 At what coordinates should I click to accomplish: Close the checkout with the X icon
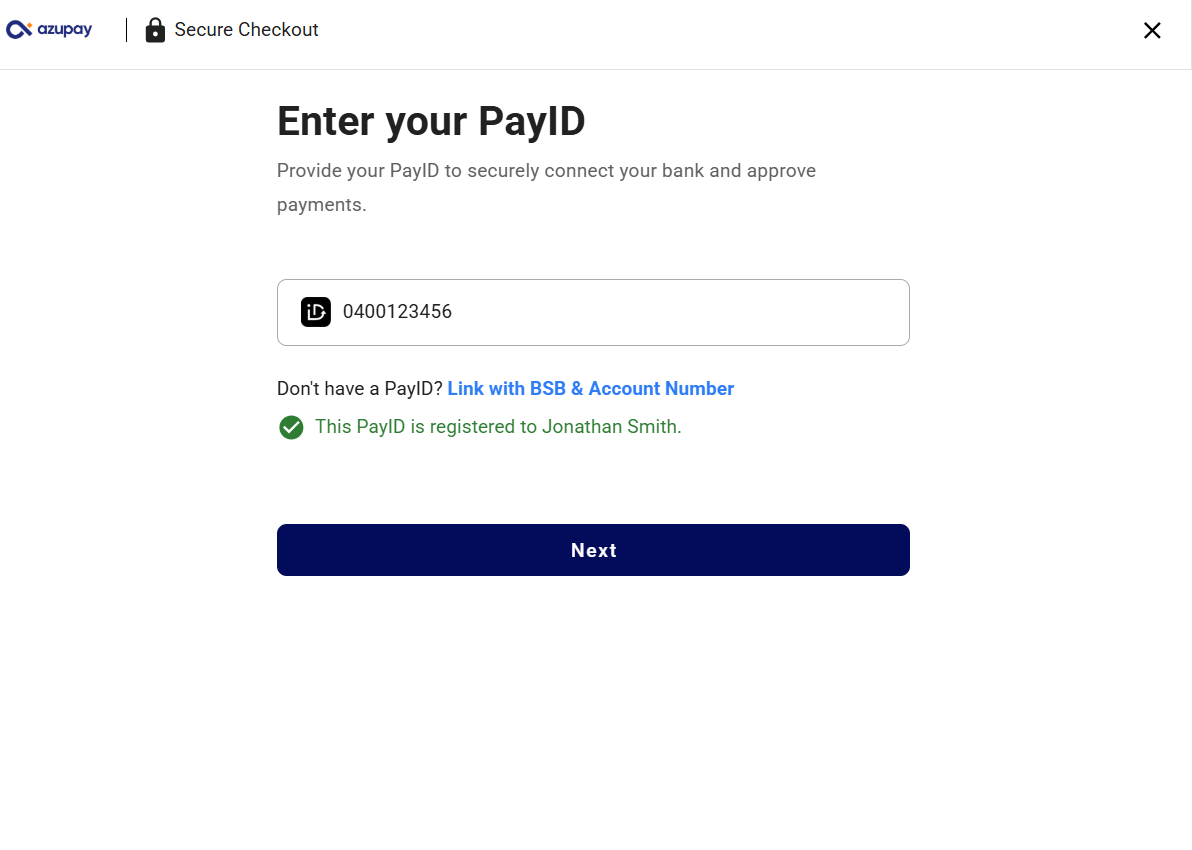point(1152,30)
